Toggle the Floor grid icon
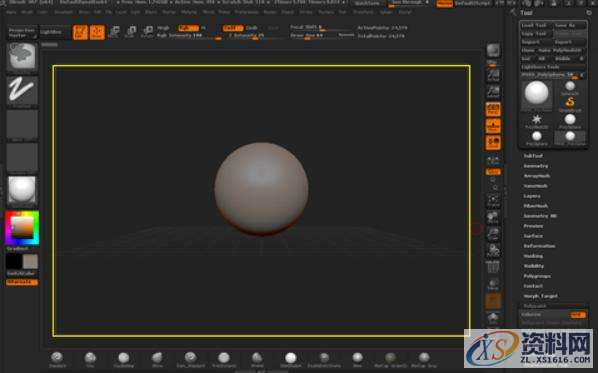Image resolution: width=598 pixels, height=373 pixels. coord(493,126)
